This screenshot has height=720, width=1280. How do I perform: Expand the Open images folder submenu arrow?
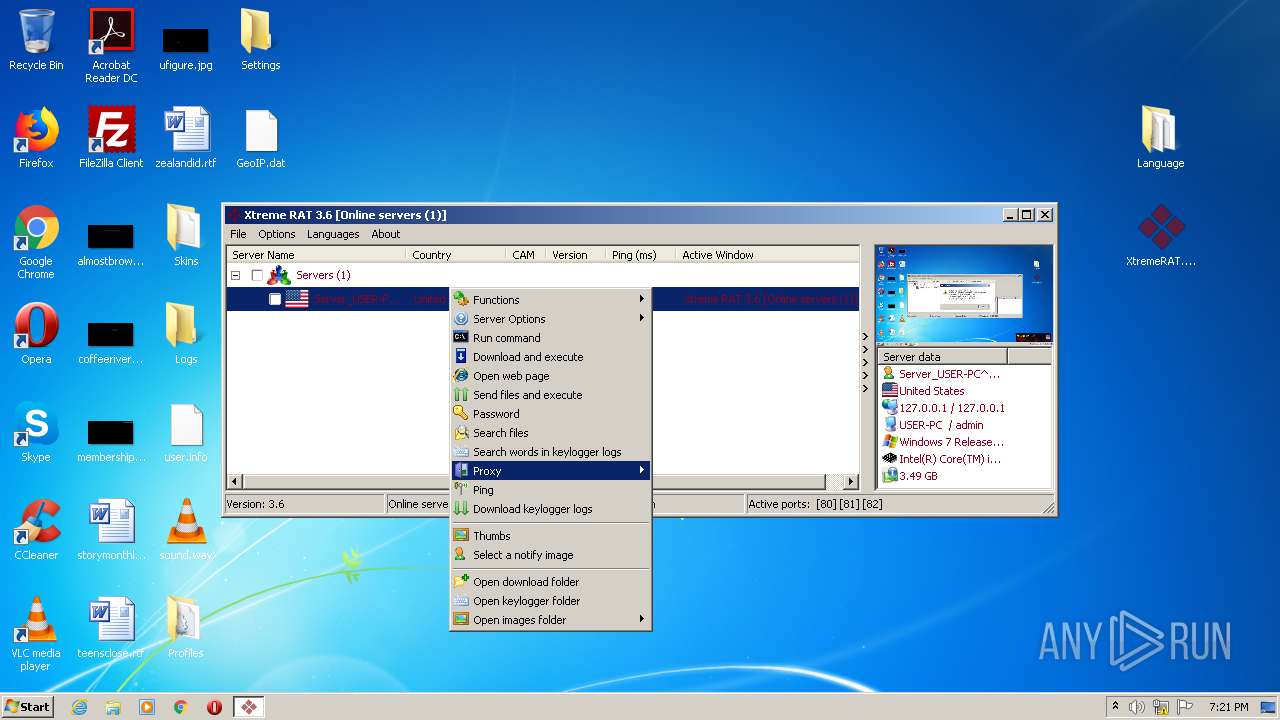pos(642,619)
